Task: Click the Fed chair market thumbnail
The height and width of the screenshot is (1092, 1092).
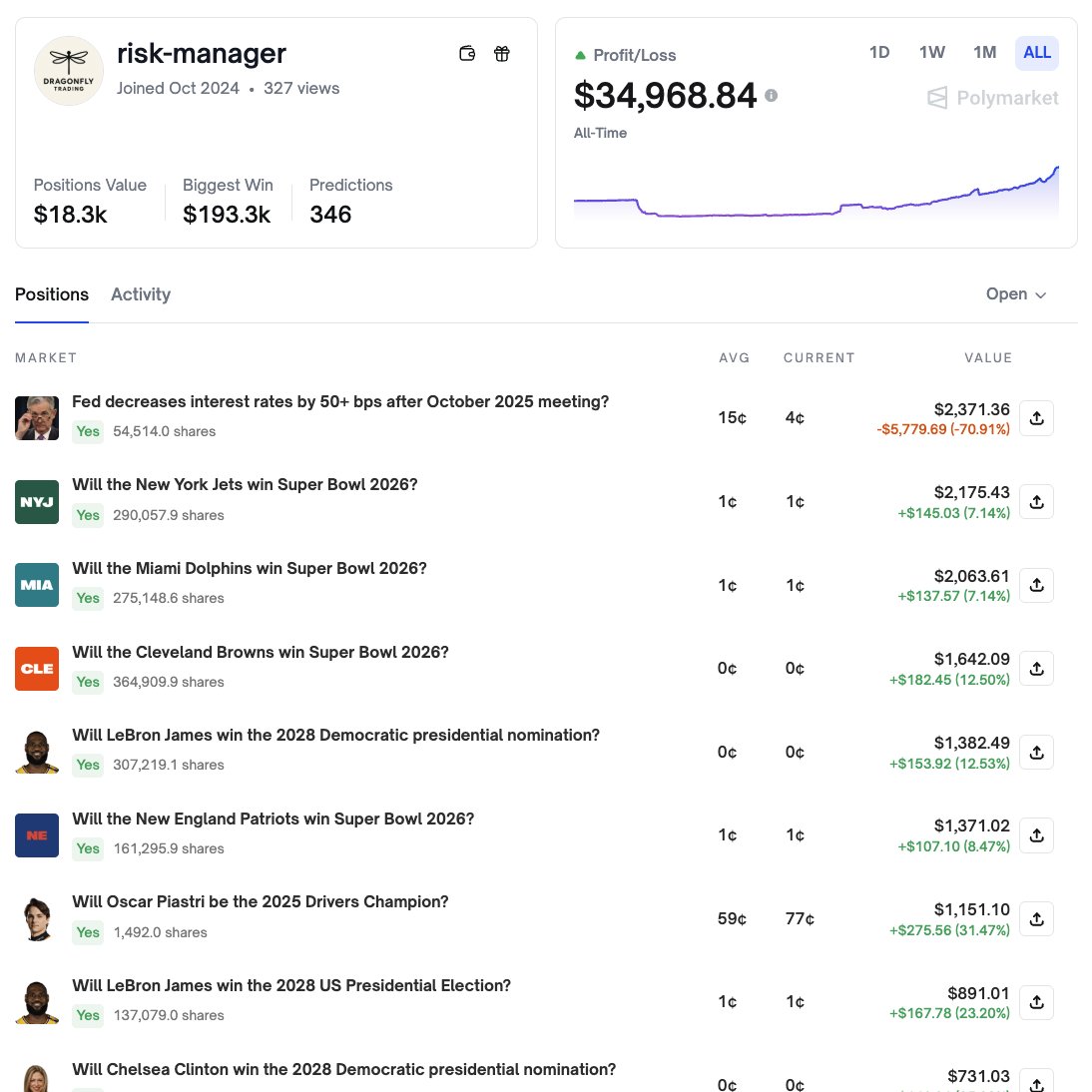Action: click(37, 418)
